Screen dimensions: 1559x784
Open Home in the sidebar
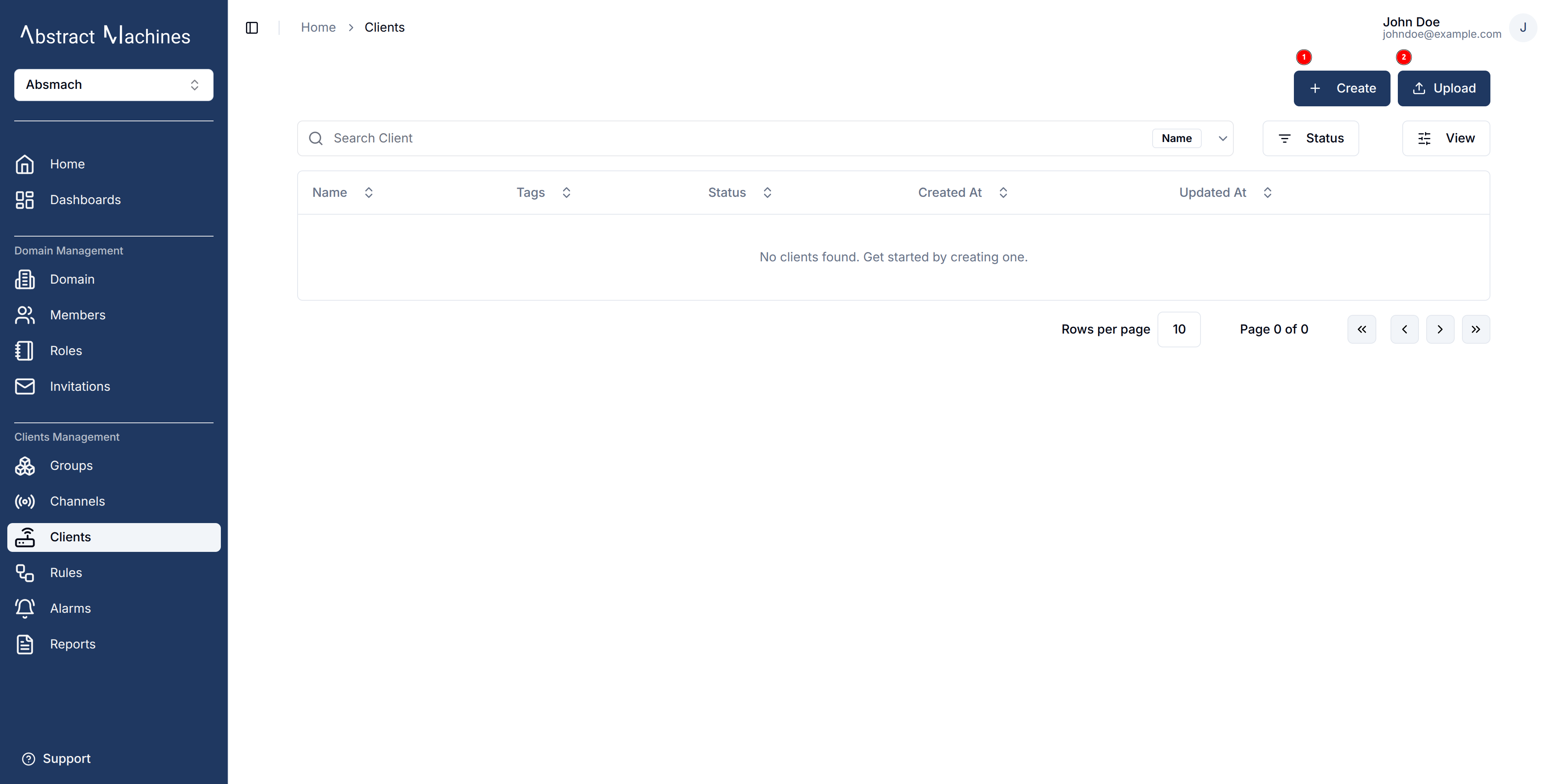(114, 164)
